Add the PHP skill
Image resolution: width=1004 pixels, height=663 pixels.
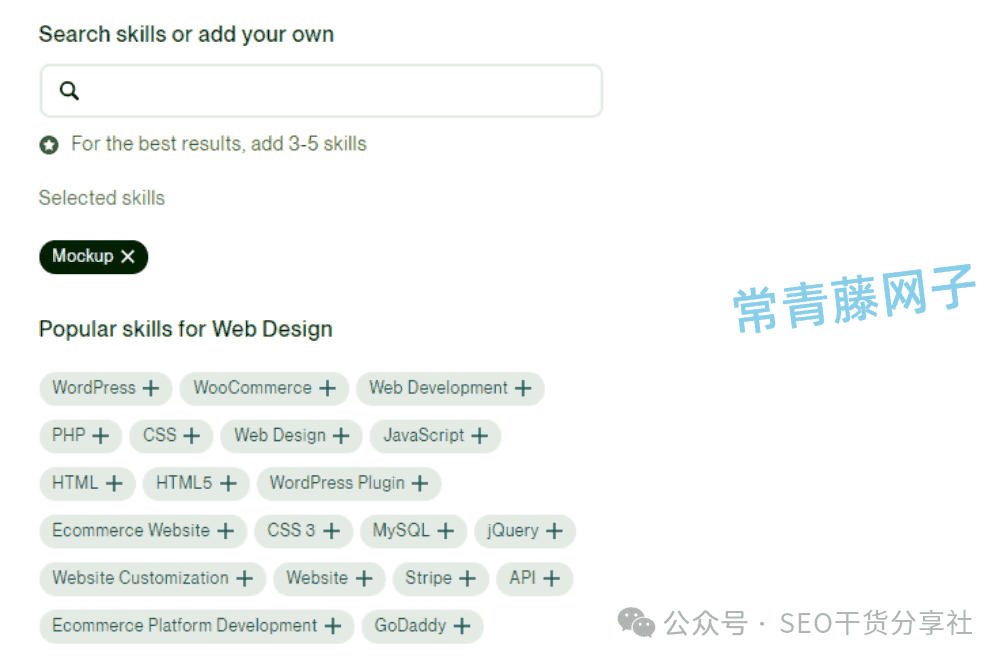click(80, 436)
